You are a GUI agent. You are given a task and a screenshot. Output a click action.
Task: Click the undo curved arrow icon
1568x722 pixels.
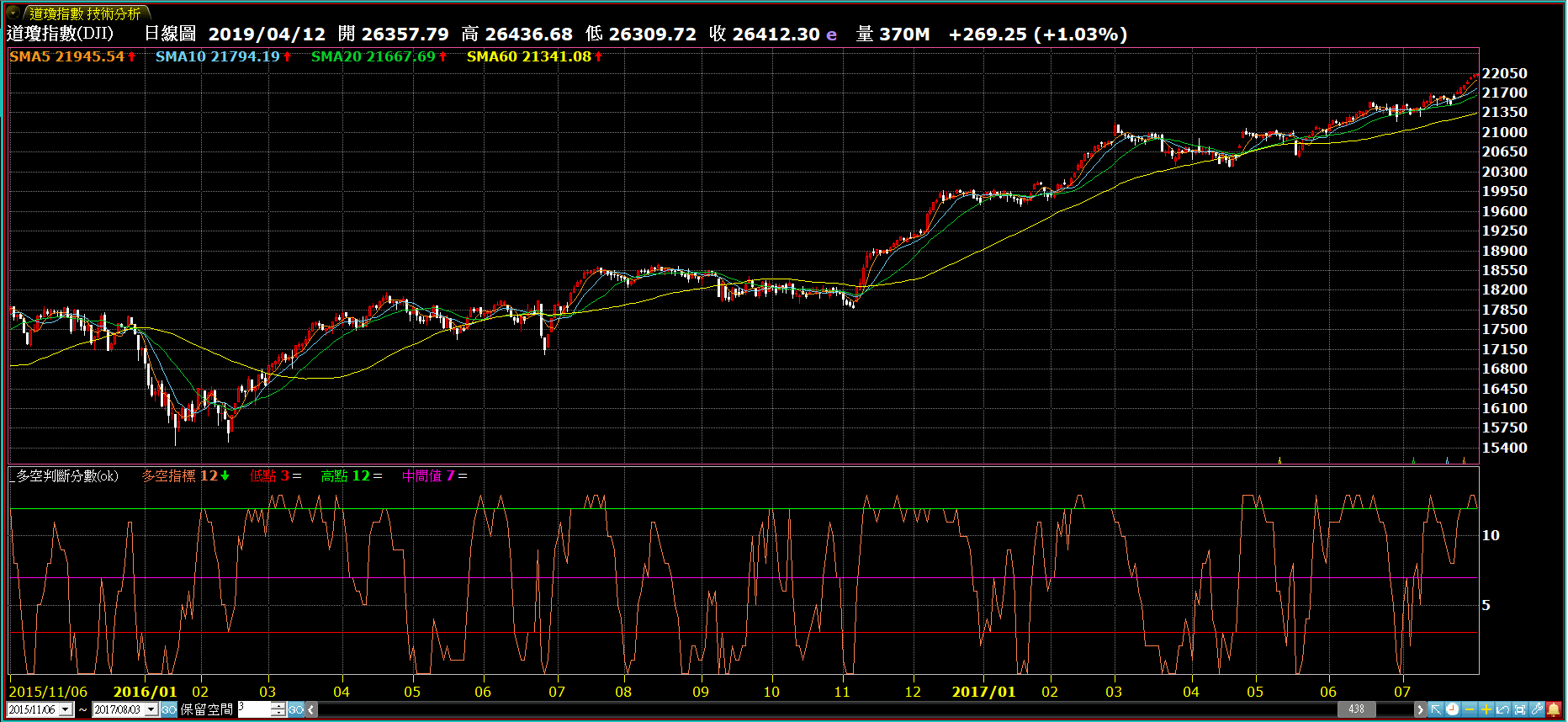click(x=1503, y=709)
